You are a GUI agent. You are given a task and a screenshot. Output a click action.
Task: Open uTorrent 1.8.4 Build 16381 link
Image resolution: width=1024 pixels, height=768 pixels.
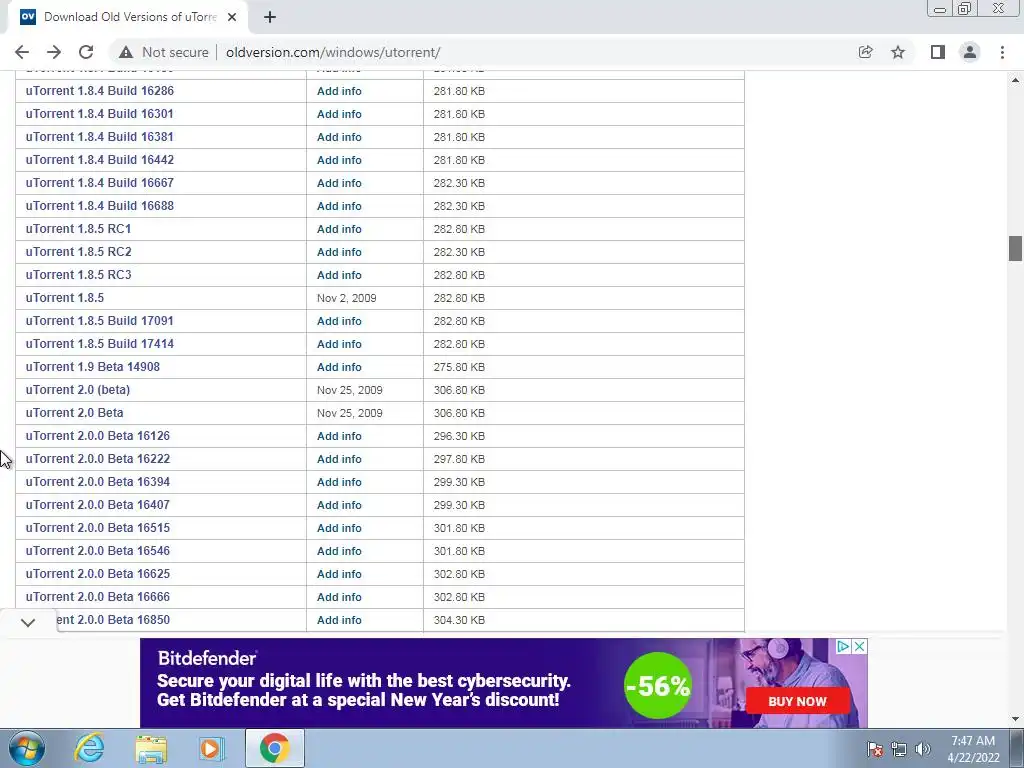coord(99,136)
